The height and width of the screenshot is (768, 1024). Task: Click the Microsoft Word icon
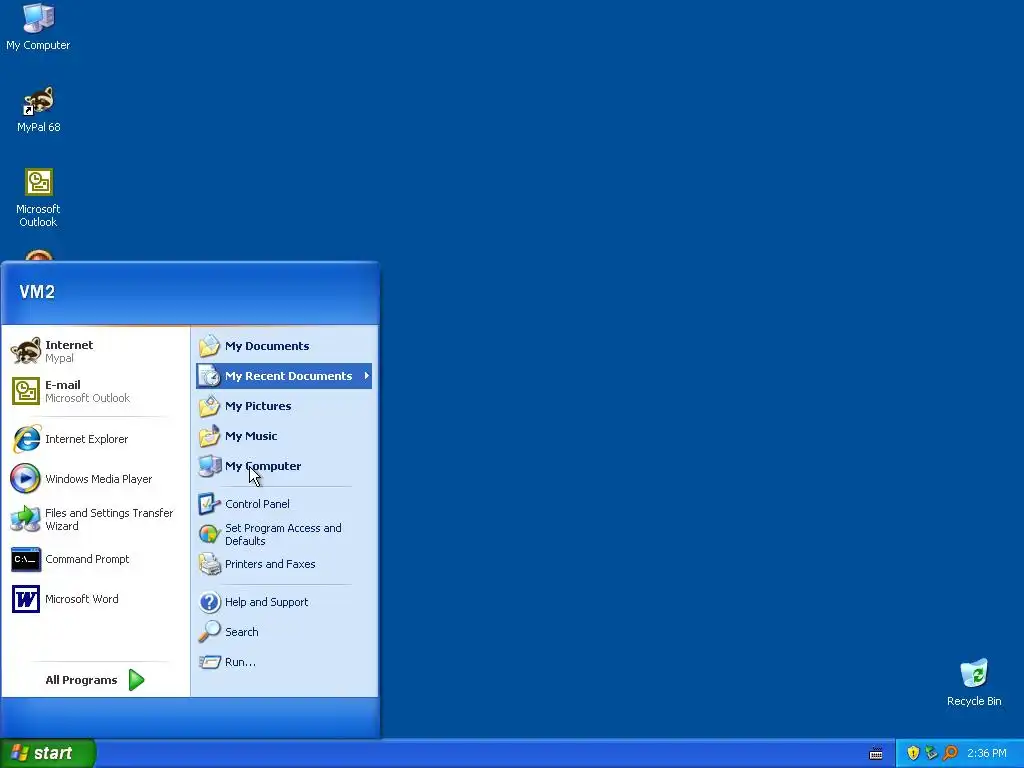[26, 599]
